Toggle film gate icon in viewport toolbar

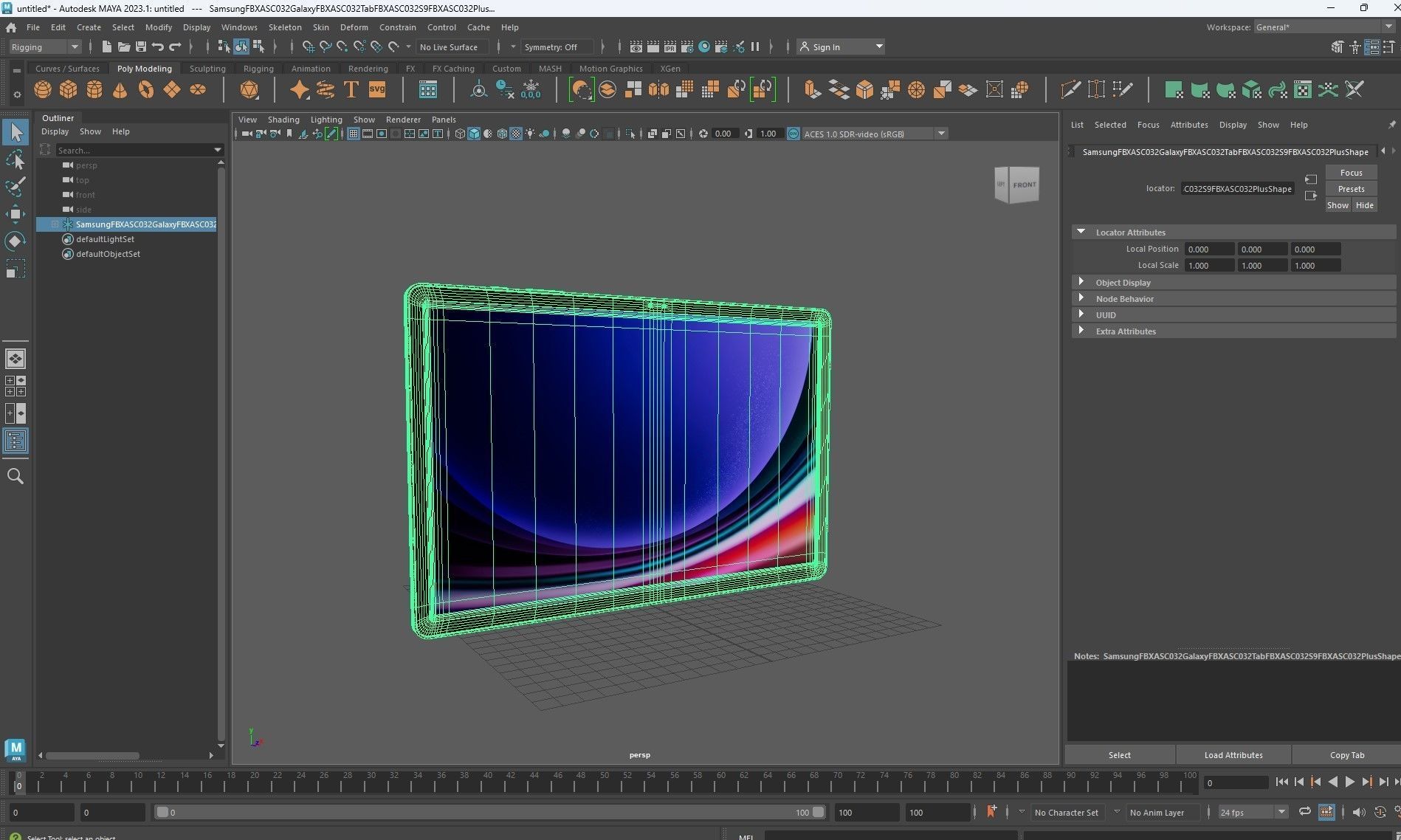[368, 134]
